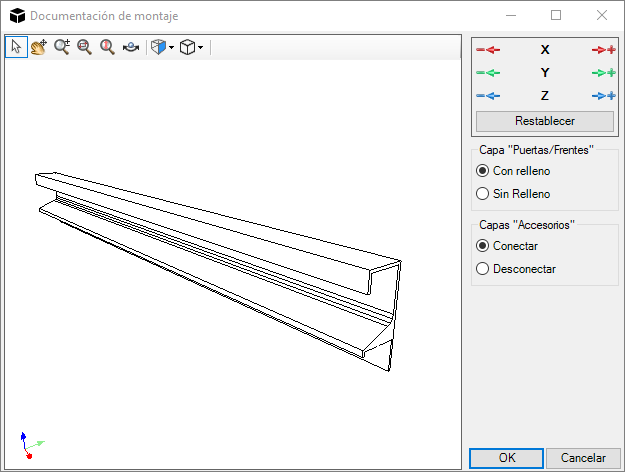Choose the Desconectar accessories option
Image resolution: width=625 pixels, height=472 pixels.
[x=516, y=269]
